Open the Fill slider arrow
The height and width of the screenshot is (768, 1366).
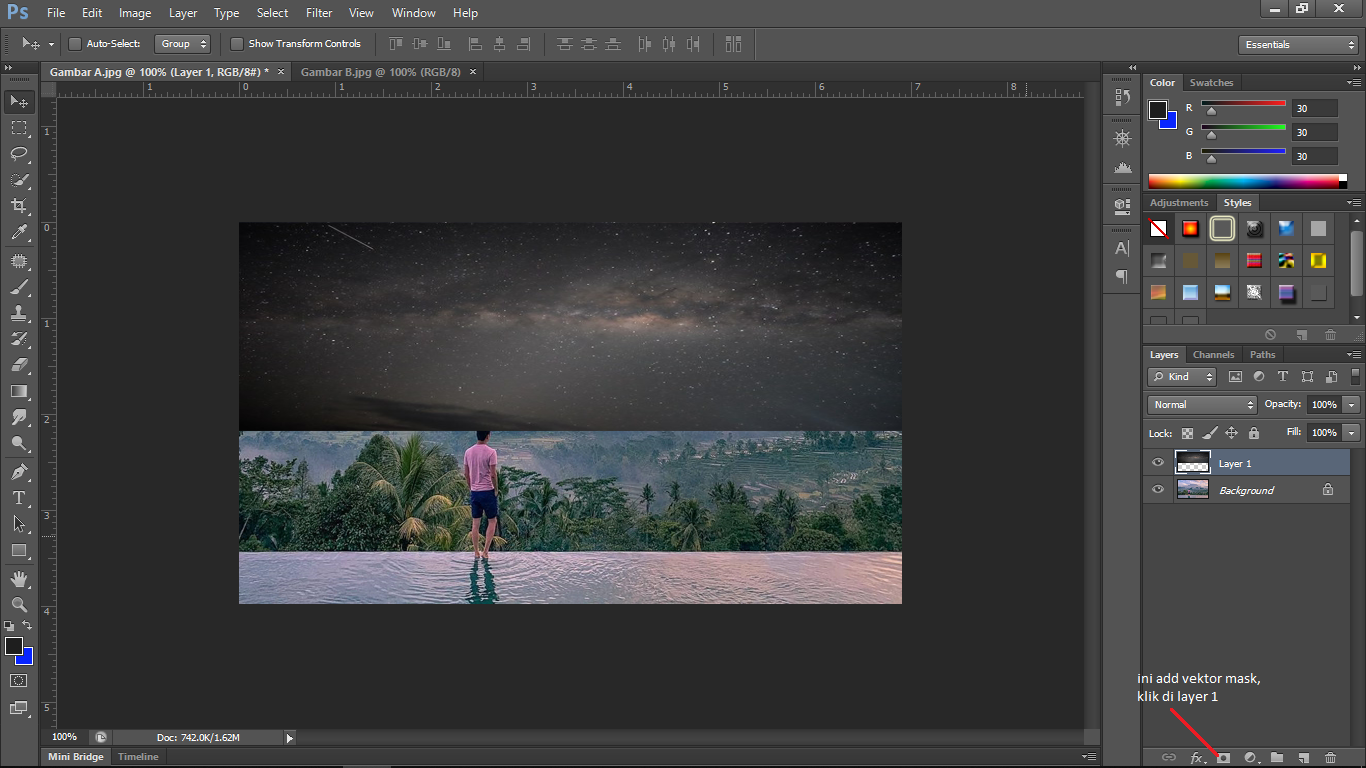pos(1352,433)
